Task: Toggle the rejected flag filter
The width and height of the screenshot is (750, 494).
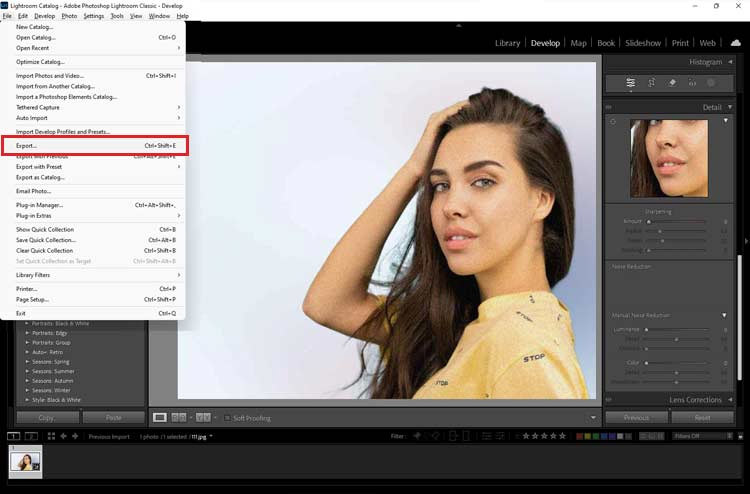Action: (x=435, y=436)
